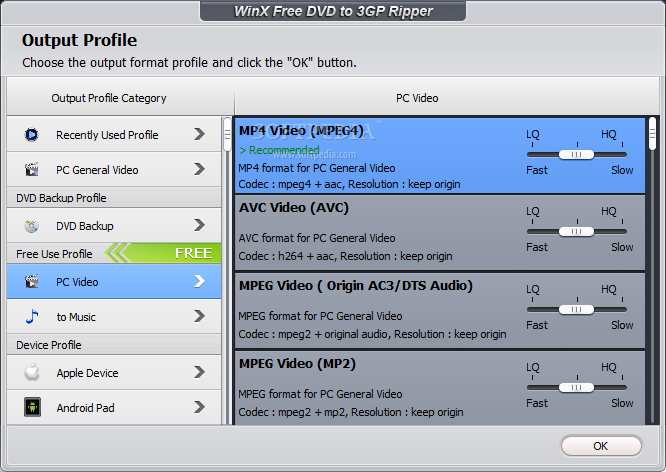The height and width of the screenshot is (472, 666).
Task: Click the Android Pad robot icon
Action: [32, 407]
